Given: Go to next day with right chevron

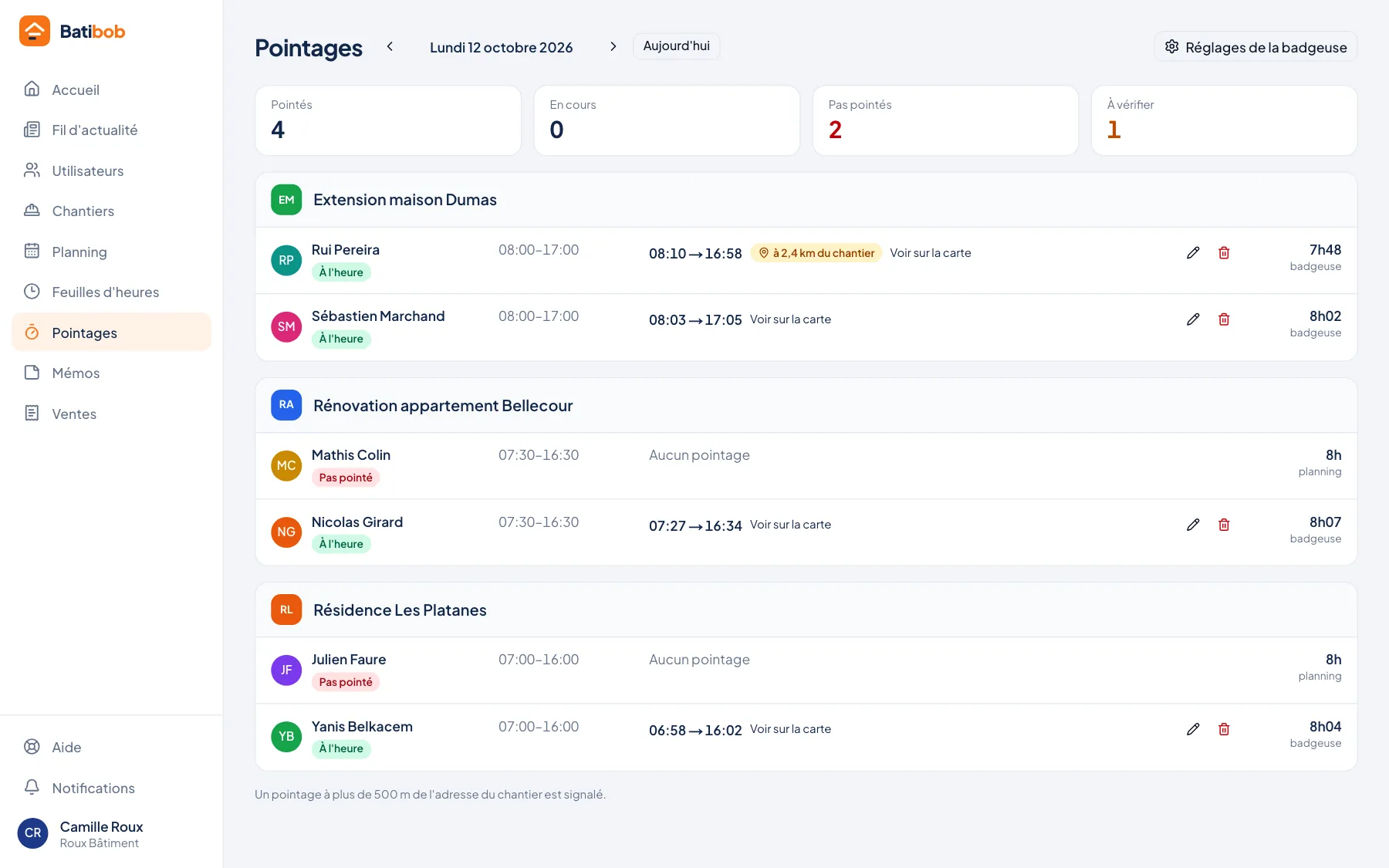Looking at the screenshot, I should click(613, 46).
